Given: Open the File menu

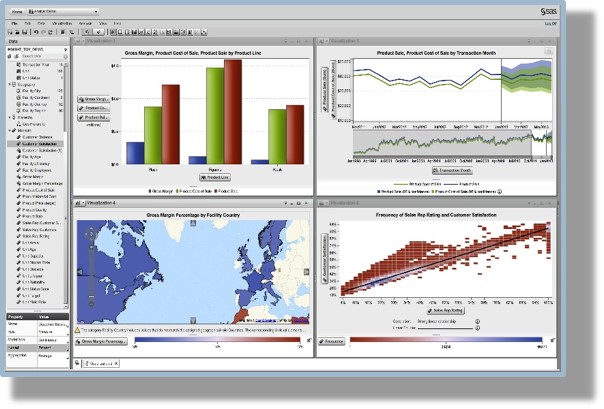Looking at the screenshot, I should [x=14, y=23].
